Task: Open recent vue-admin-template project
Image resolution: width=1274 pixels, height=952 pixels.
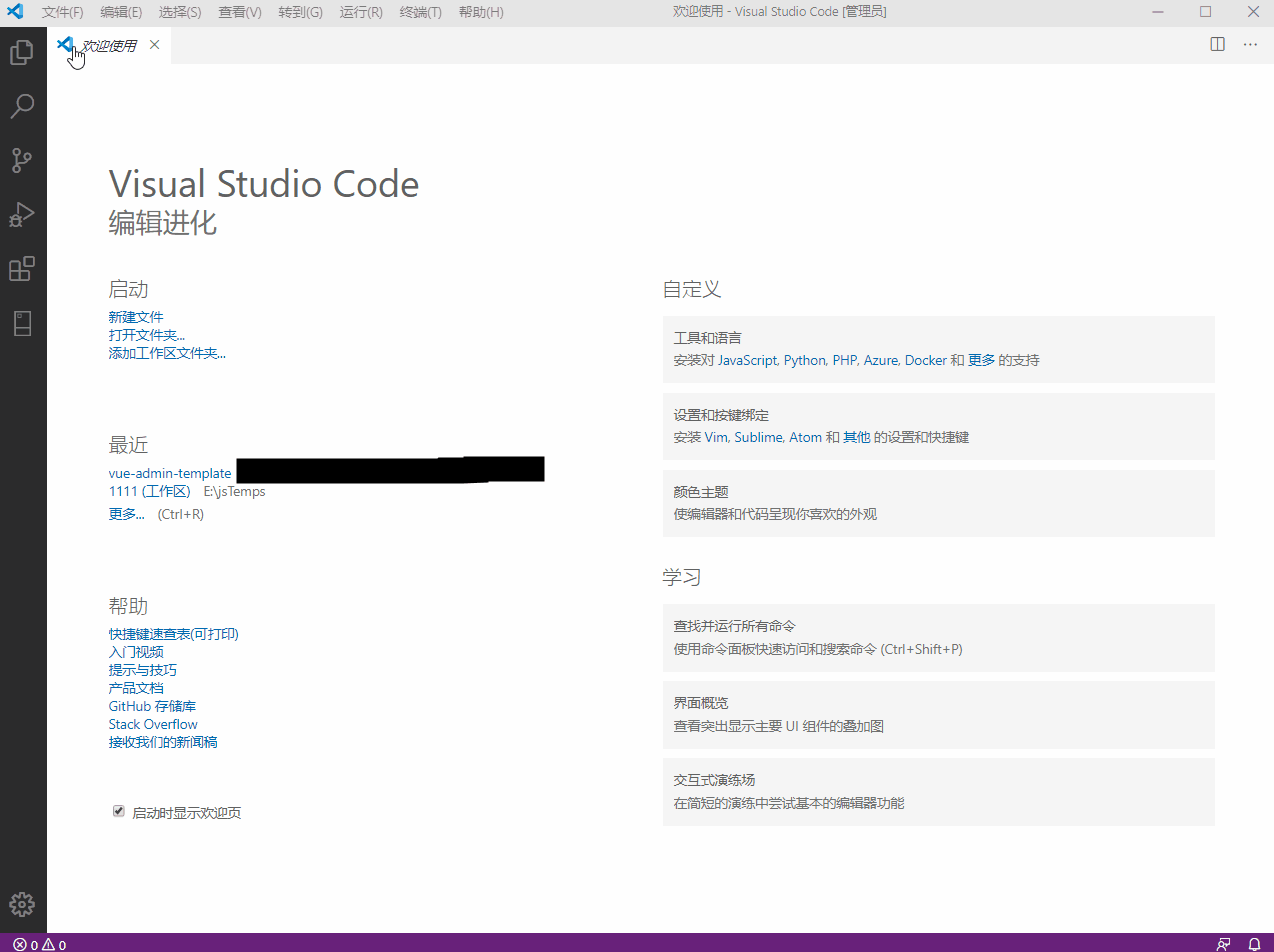Action: 170,473
